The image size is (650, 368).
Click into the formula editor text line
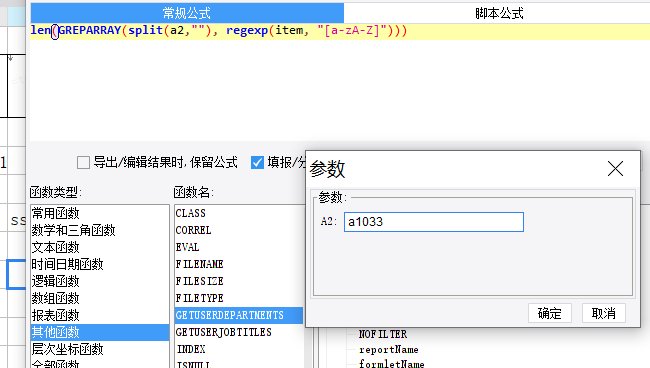pos(340,31)
